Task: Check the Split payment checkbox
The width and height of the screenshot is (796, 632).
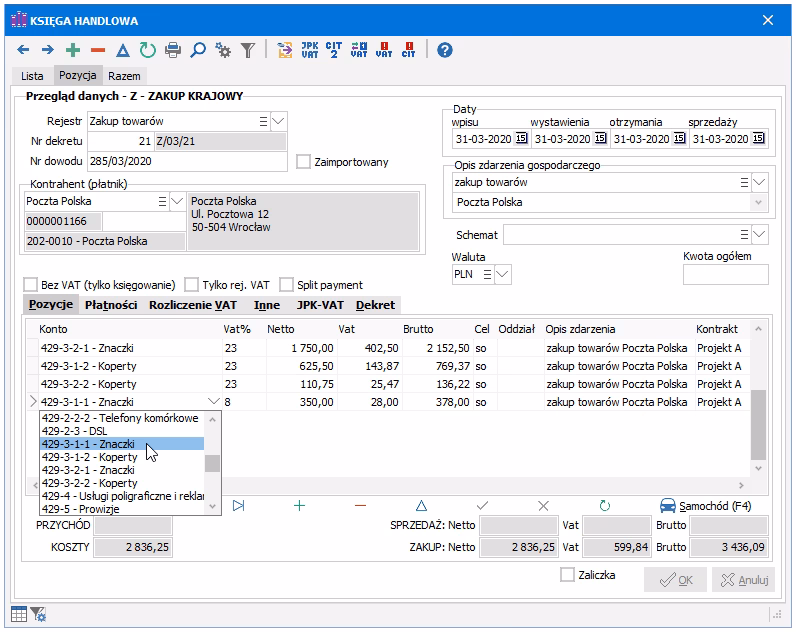Action: [x=287, y=285]
